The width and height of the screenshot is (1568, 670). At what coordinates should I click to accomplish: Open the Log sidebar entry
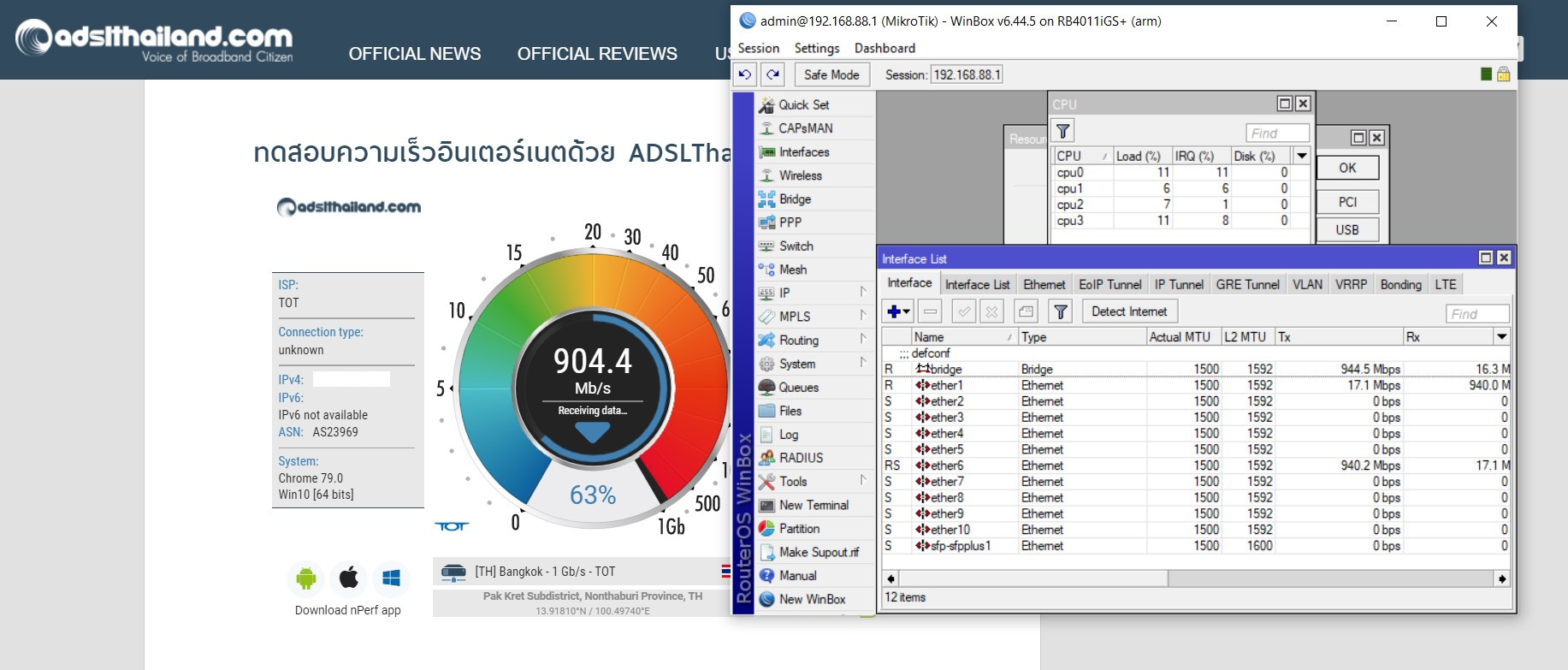[x=788, y=435]
